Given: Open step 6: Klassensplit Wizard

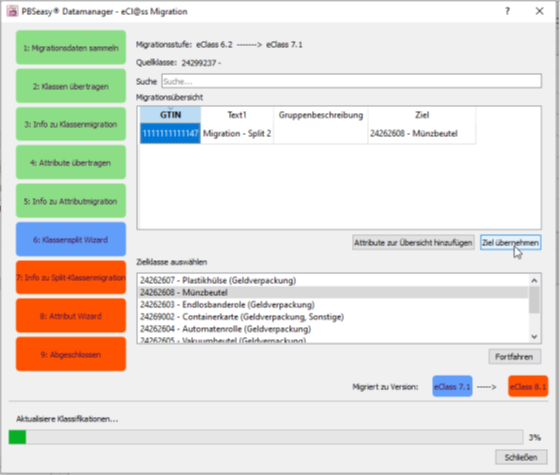Looking at the screenshot, I should 71,239.
